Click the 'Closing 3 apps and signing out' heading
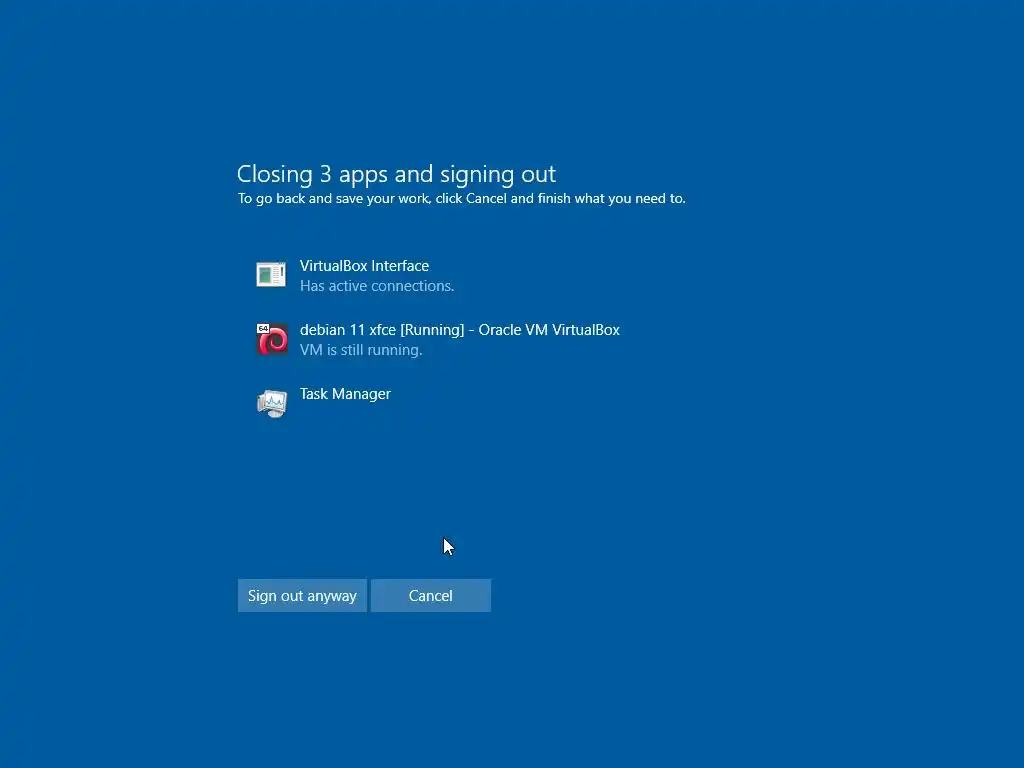 coord(396,174)
